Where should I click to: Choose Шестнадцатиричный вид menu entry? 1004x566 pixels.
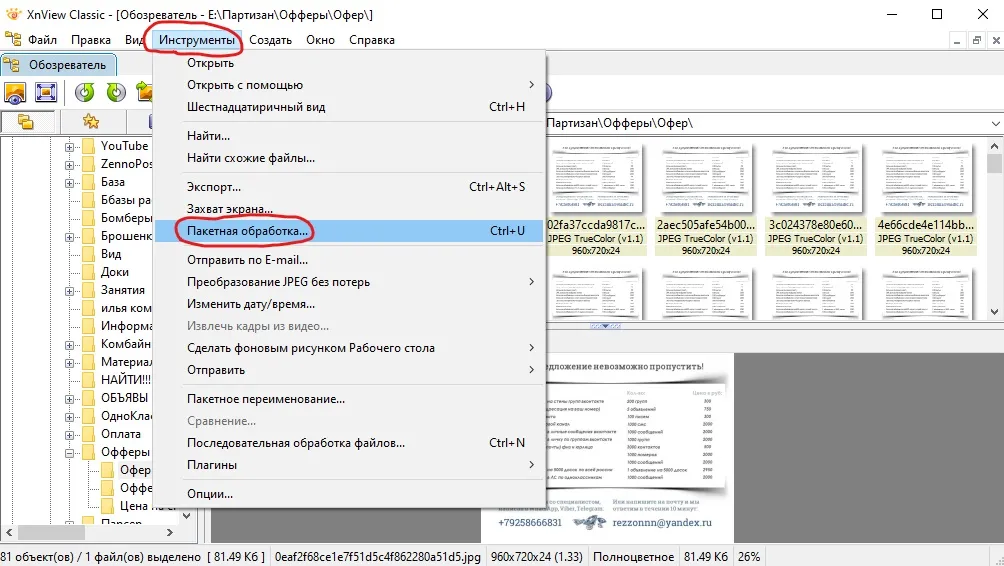pyautogui.click(x=350, y=107)
